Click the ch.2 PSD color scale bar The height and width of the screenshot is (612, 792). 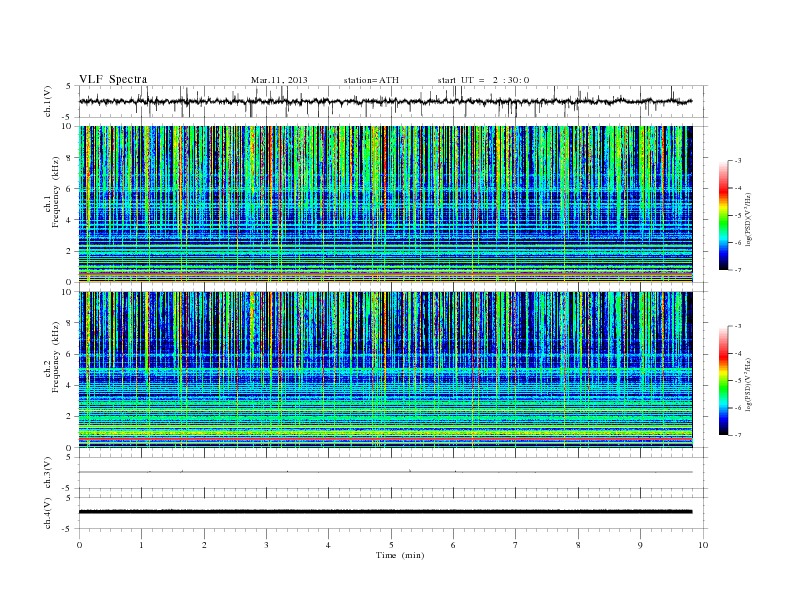pyautogui.click(x=724, y=381)
